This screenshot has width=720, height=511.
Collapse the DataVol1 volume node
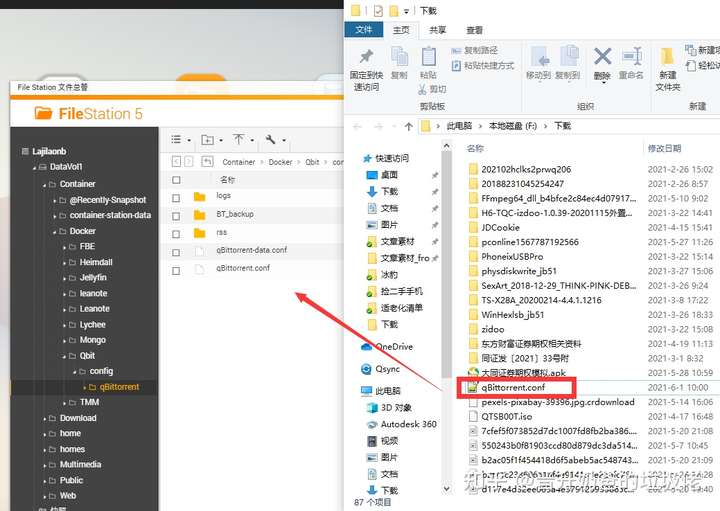click(x=34, y=168)
